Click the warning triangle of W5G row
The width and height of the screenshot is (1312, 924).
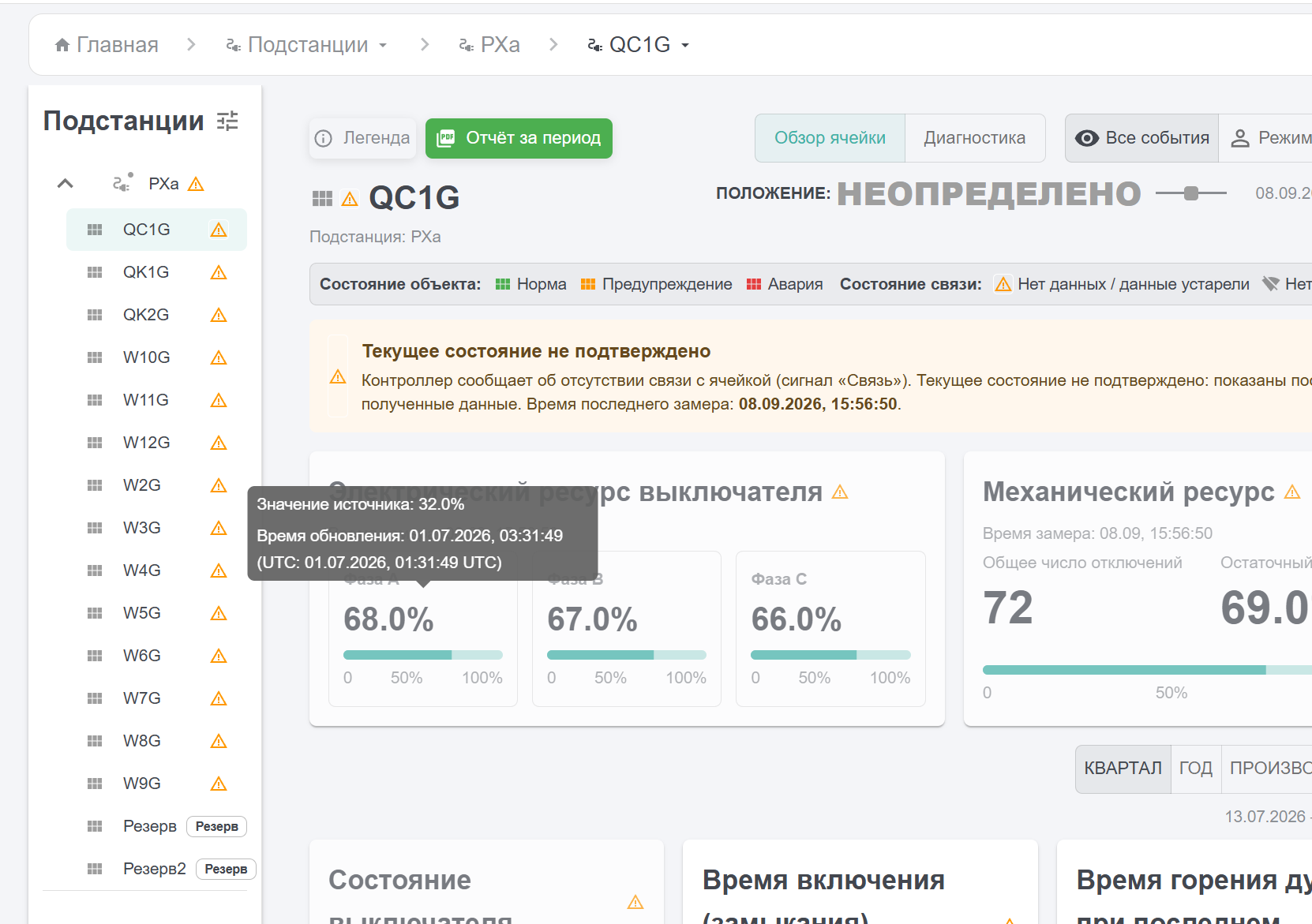point(219,613)
